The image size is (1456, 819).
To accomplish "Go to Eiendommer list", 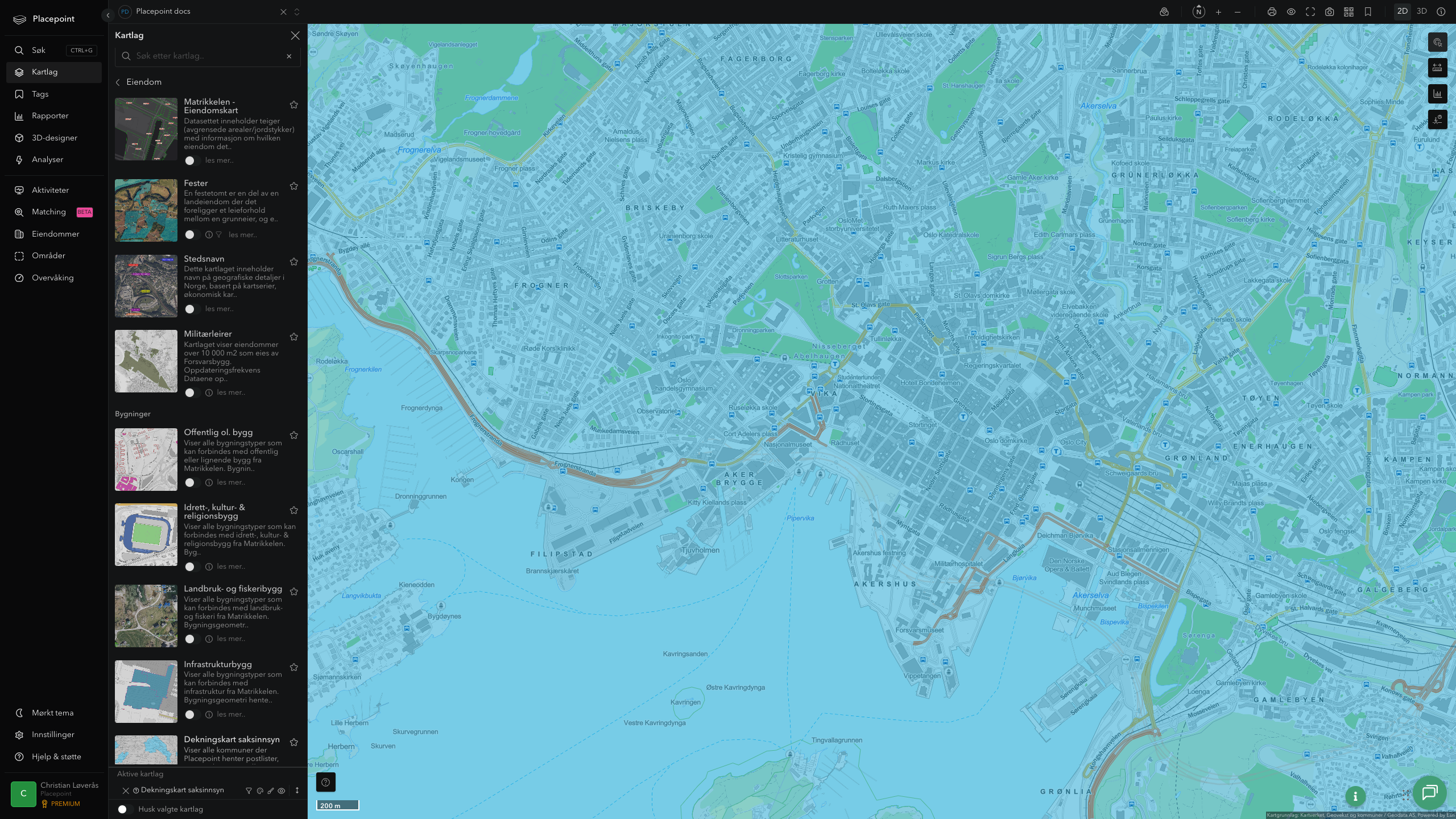I will click(x=54, y=234).
